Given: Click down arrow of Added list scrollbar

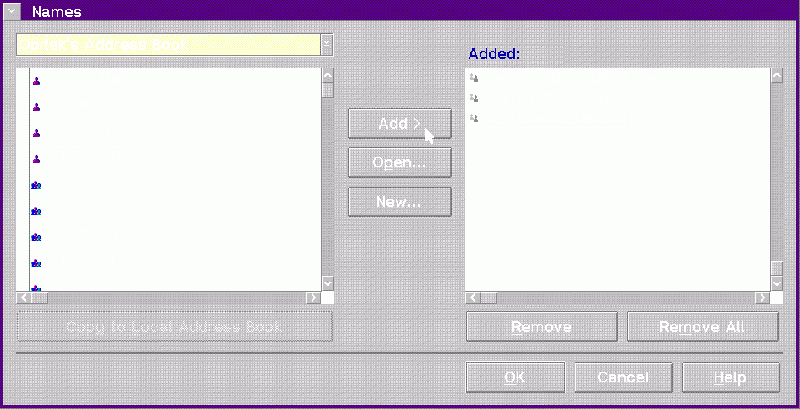Looking at the screenshot, I should point(777,284).
